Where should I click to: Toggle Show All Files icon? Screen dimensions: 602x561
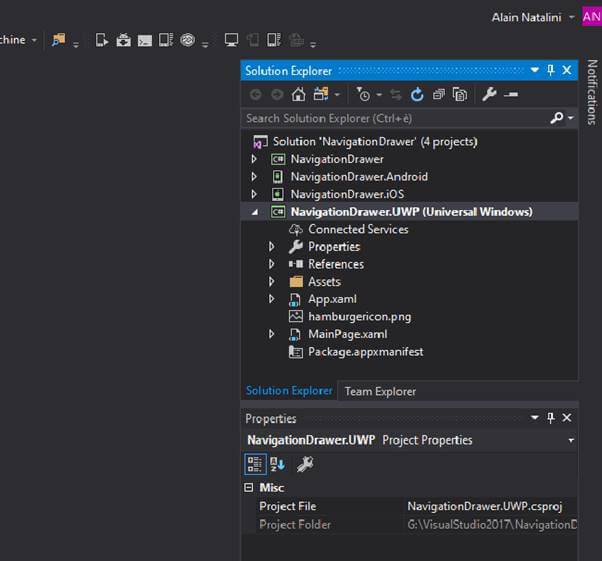[460, 94]
